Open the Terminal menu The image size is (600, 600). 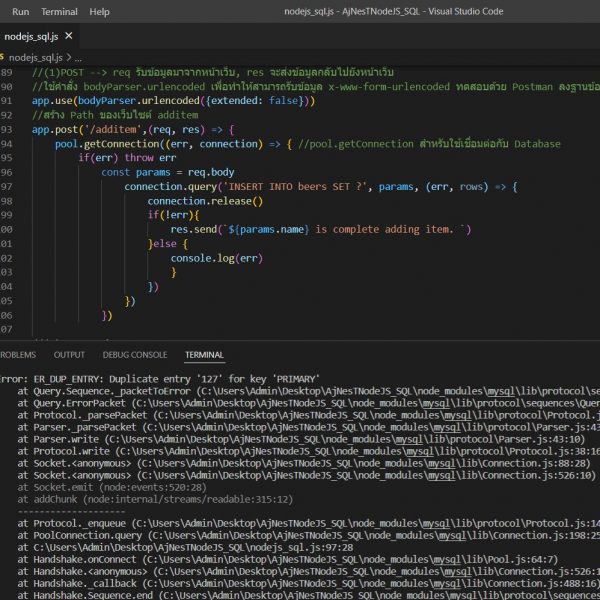tap(59, 11)
